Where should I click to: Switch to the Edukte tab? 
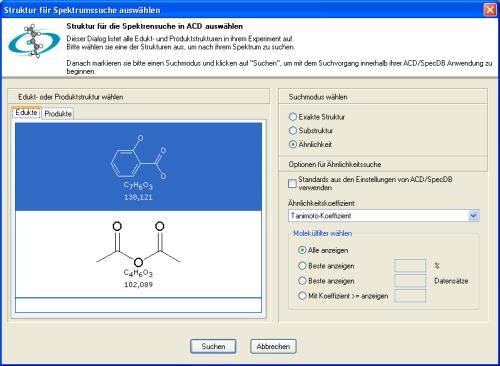coord(26,113)
